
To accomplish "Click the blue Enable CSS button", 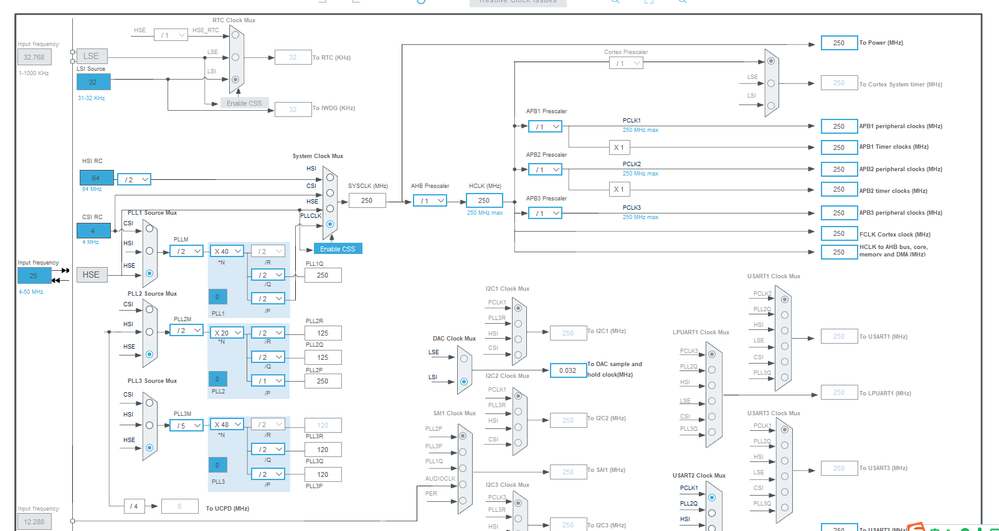I will (x=338, y=249).
